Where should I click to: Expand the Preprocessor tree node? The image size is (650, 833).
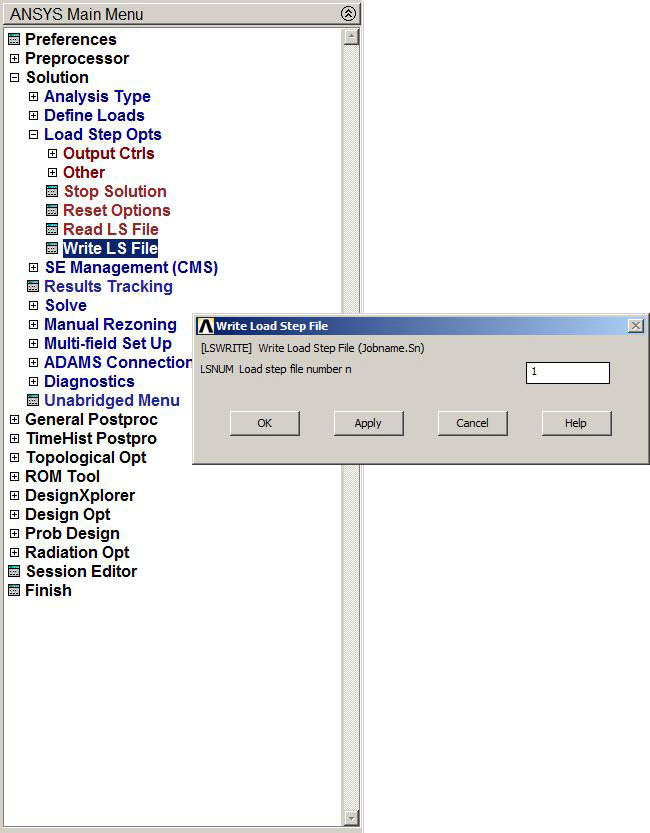14,59
